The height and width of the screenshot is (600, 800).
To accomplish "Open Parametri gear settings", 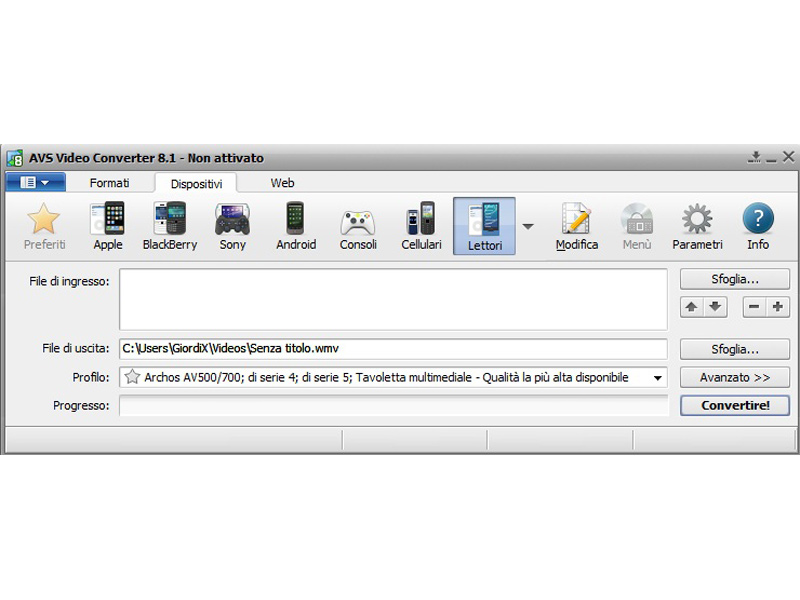I will point(696,225).
